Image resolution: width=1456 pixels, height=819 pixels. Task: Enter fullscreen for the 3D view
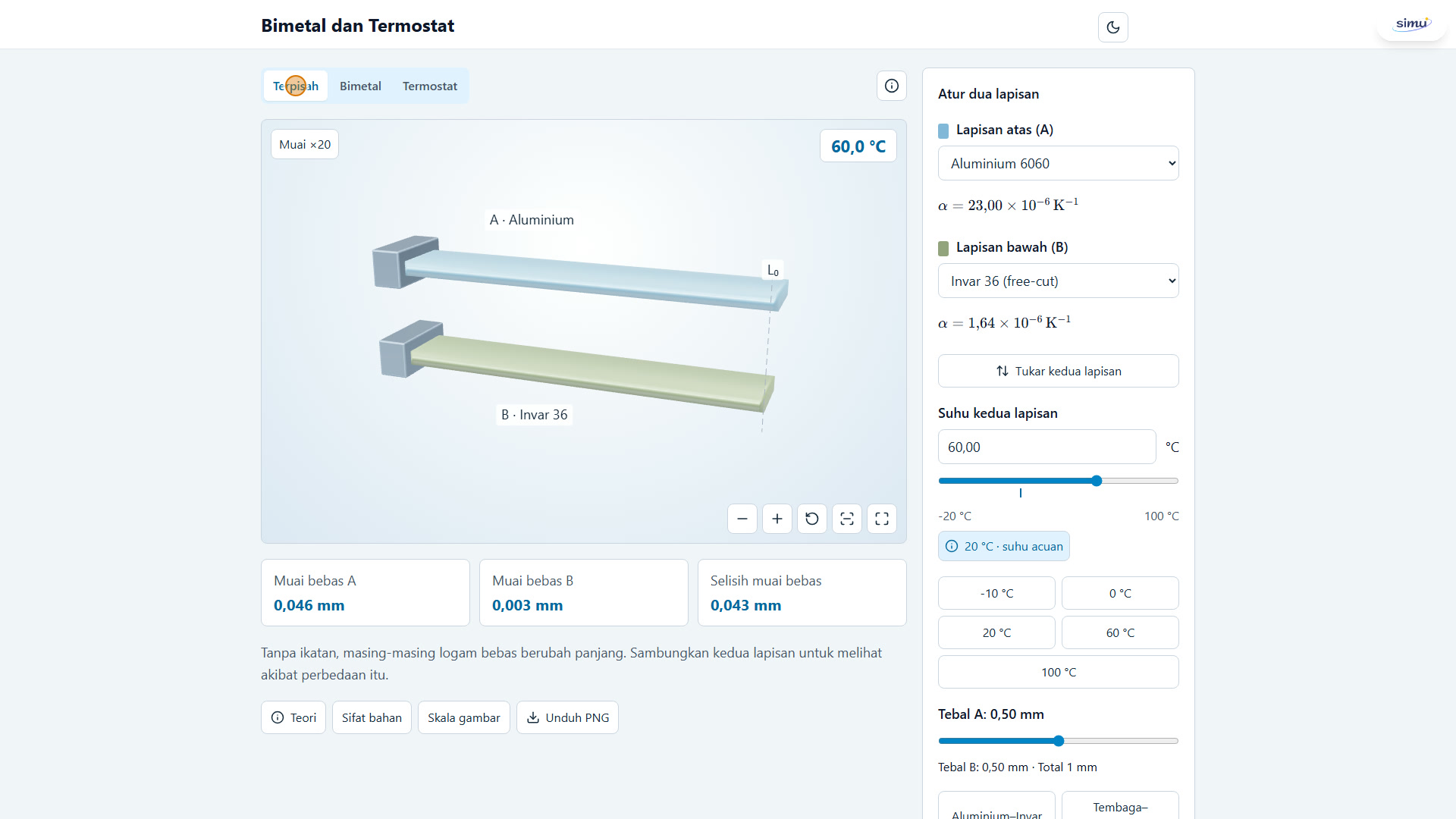882,519
